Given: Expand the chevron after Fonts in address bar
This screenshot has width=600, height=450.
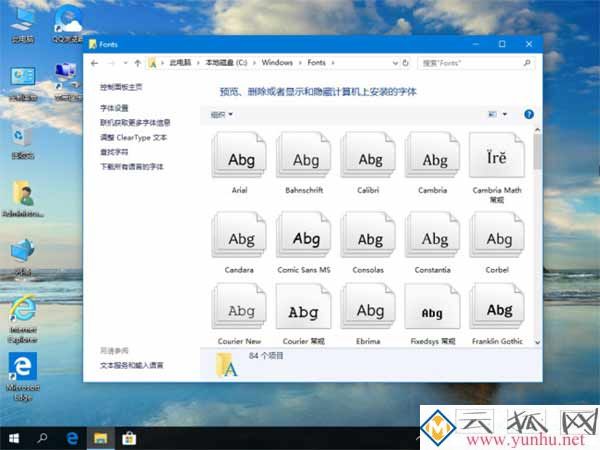Looking at the screenshot, I should 333,63.
